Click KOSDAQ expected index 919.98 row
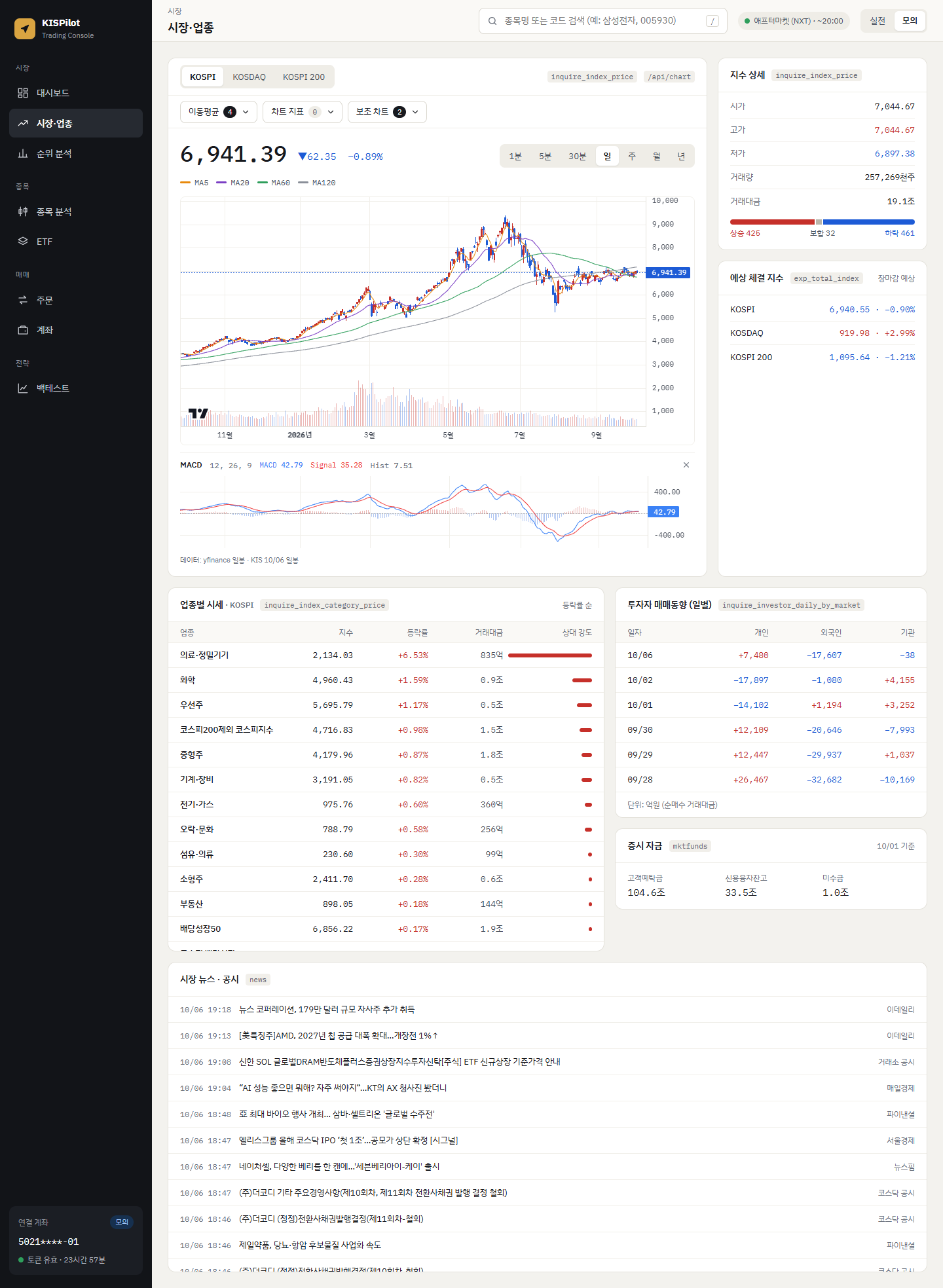943x1288 pixels. (823, 333)
